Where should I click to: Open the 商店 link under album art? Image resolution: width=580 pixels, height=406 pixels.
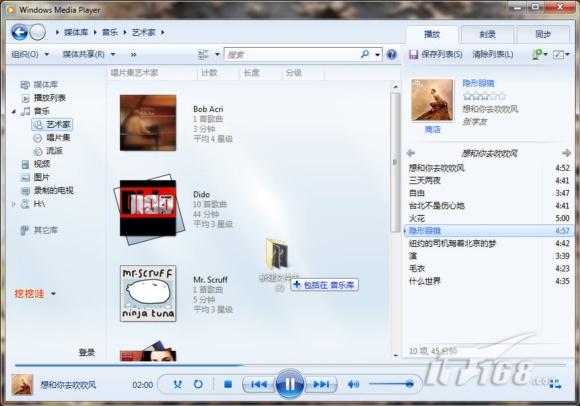(432, 129)
